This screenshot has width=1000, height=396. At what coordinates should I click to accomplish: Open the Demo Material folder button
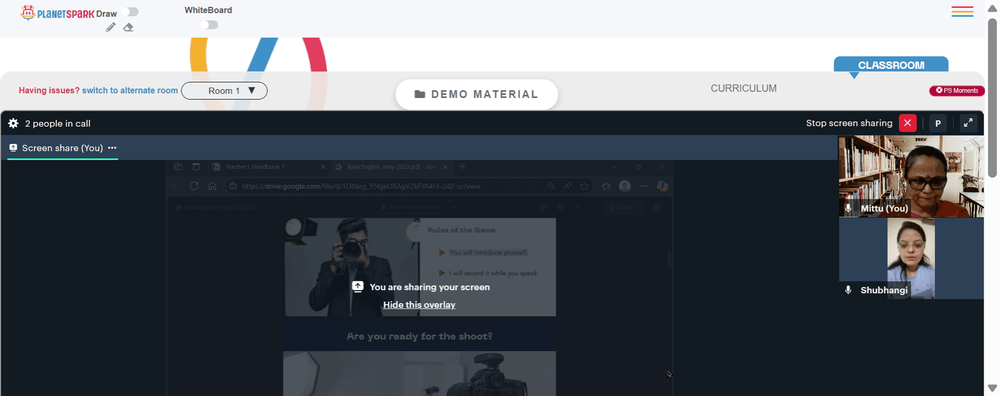pyautogui.click(x=476, y=94)
